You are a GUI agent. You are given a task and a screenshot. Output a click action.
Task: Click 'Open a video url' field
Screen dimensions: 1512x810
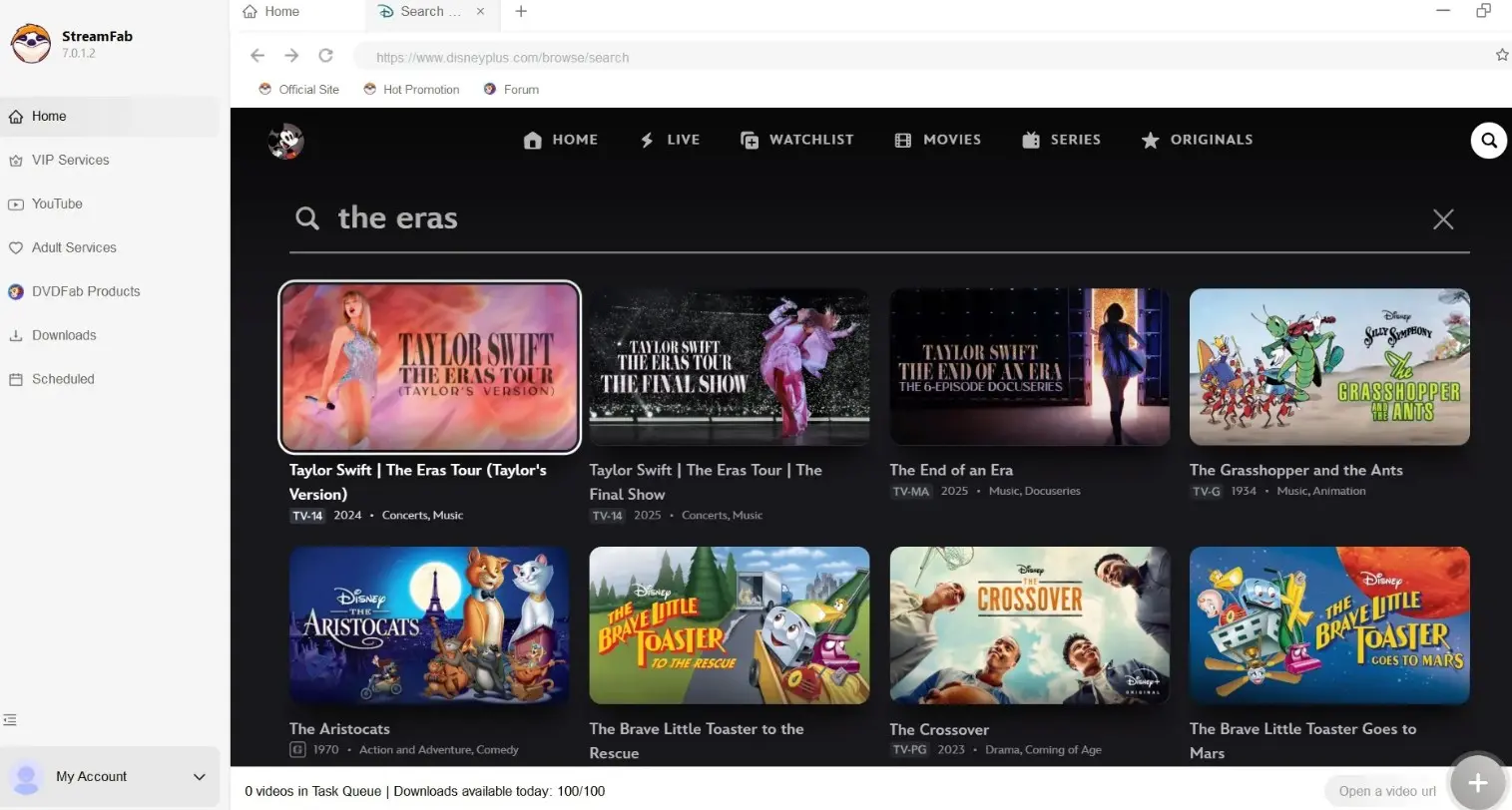1387,791
